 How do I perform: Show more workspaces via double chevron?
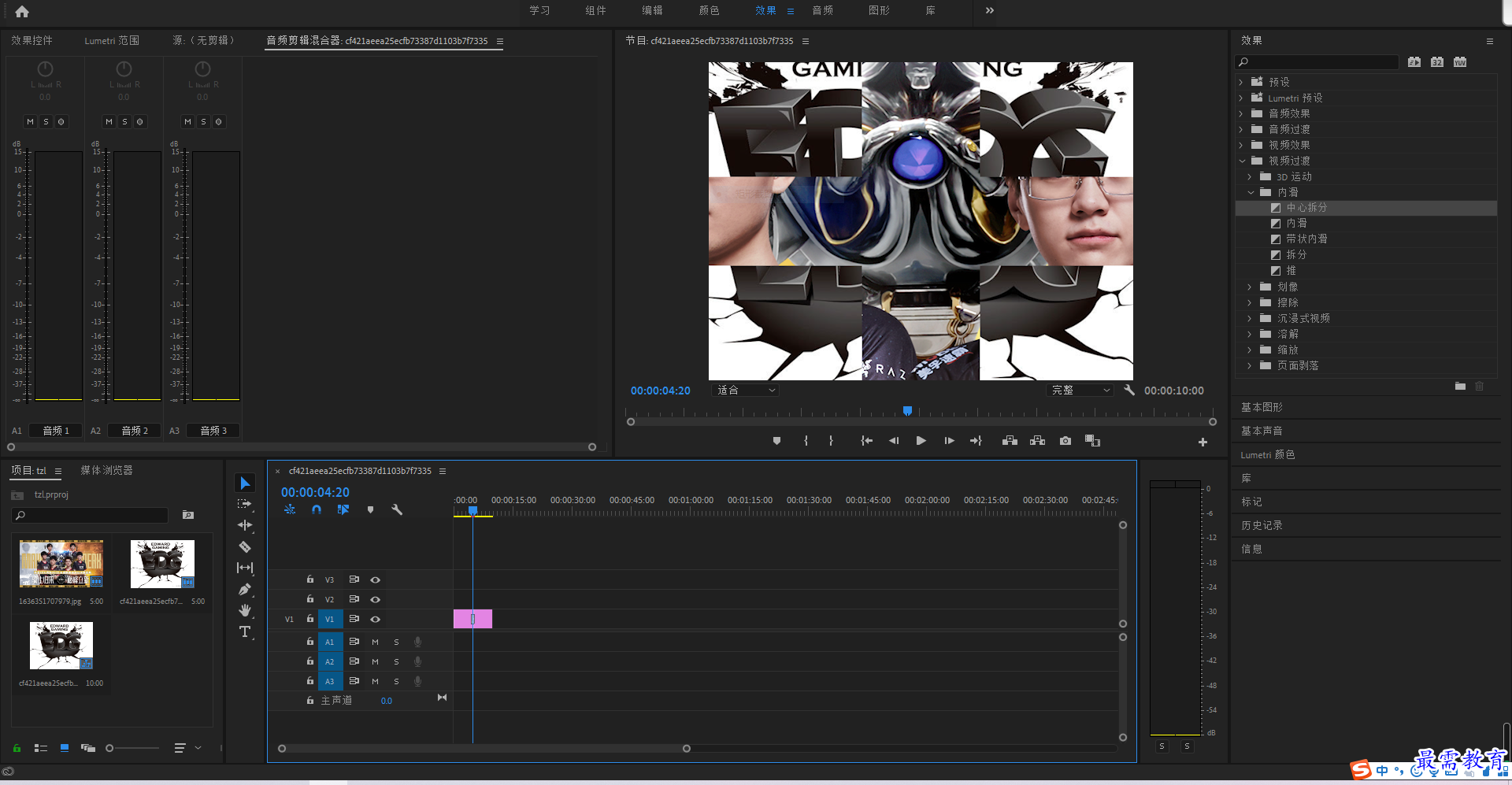tap(990, 10)
